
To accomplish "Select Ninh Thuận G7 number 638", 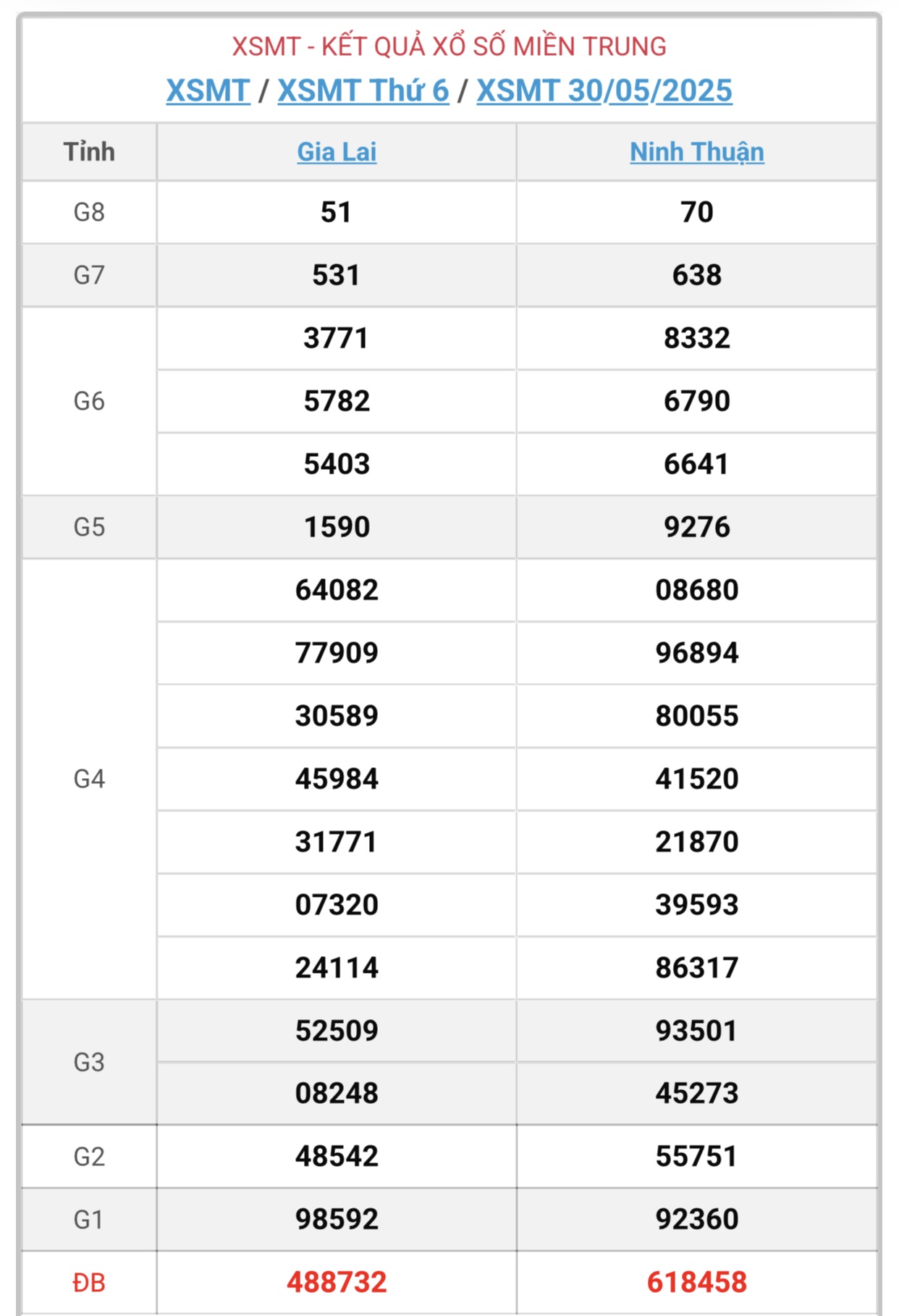I will tap(697, 275).
